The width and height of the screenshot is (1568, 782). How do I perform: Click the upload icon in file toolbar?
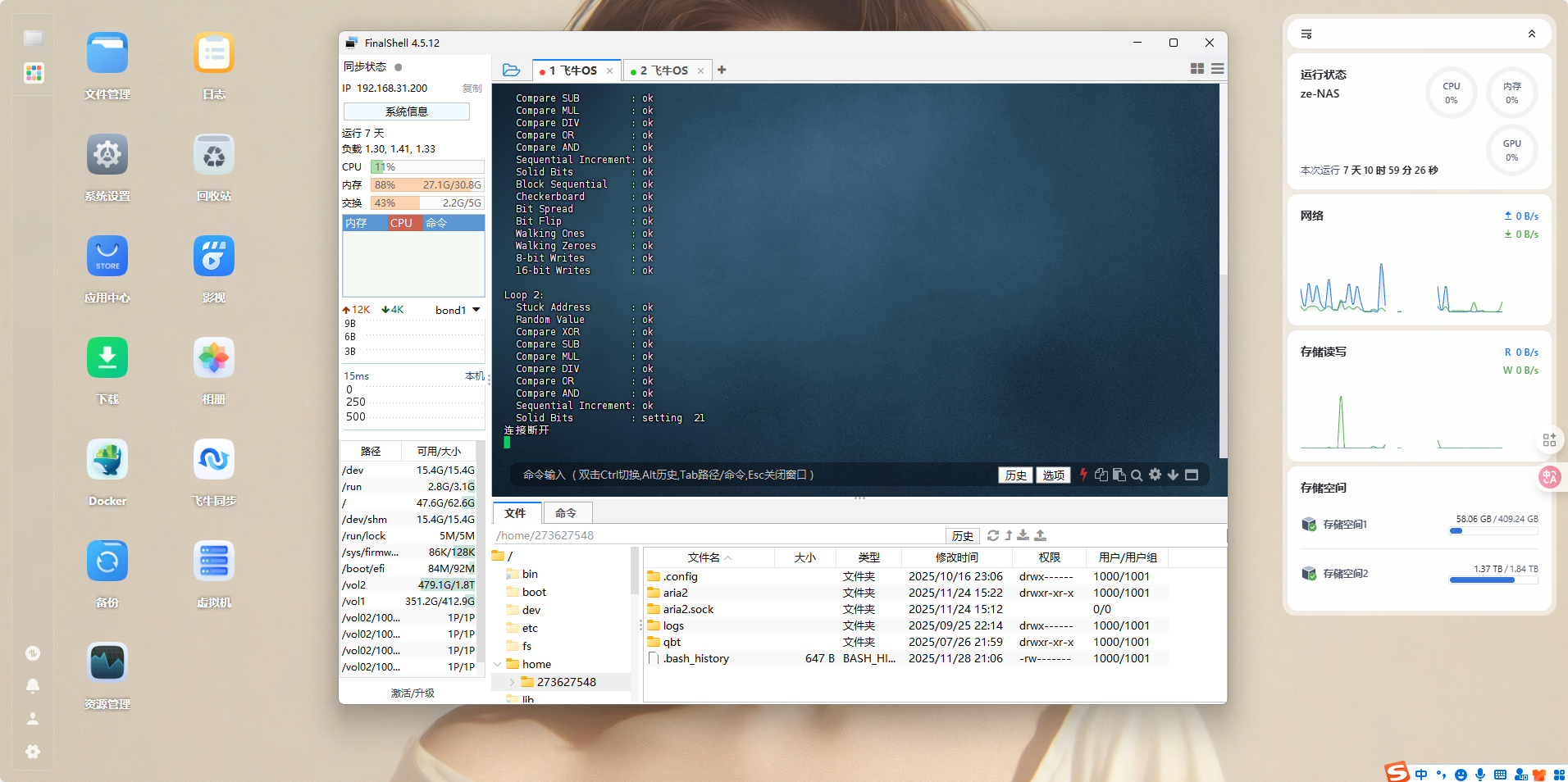point(1040,535)
